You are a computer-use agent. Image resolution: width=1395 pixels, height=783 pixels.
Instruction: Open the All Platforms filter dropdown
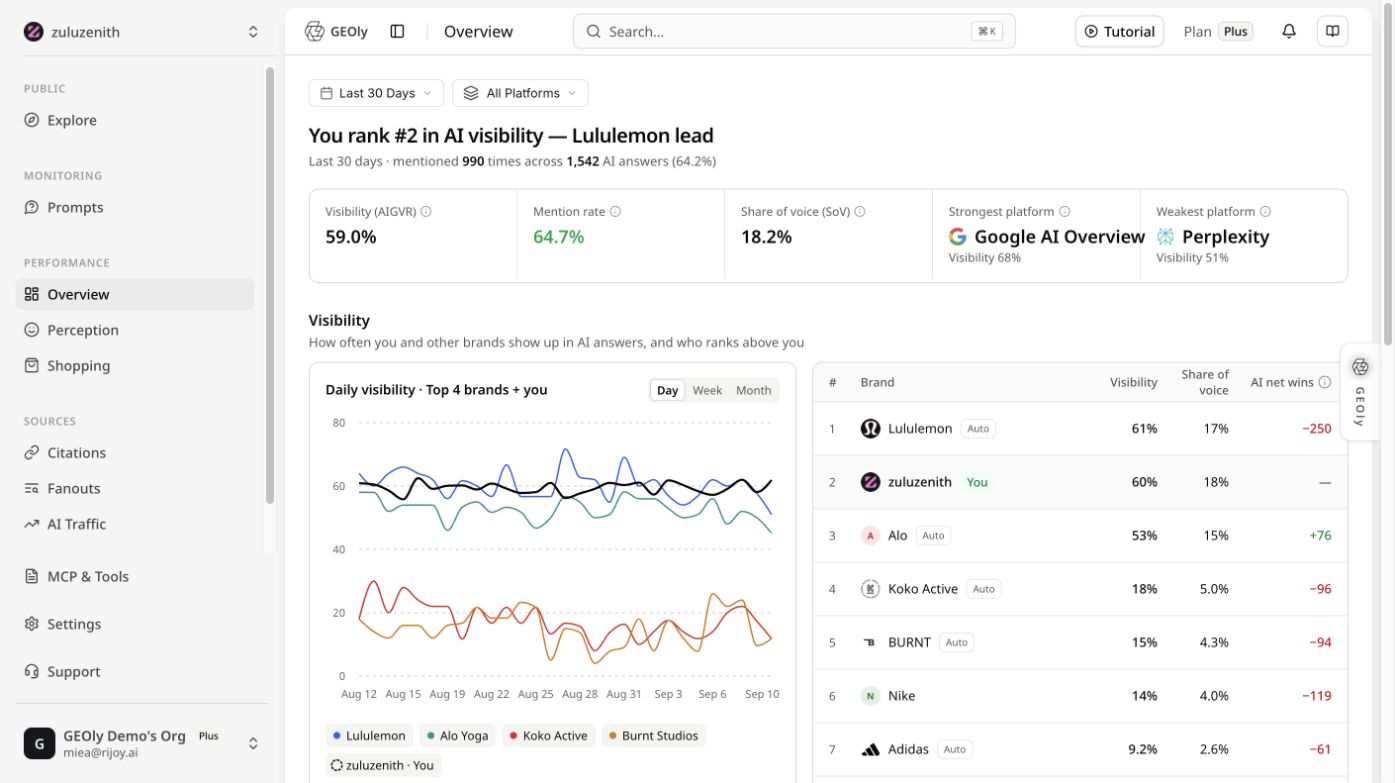[x=520, y=93]
